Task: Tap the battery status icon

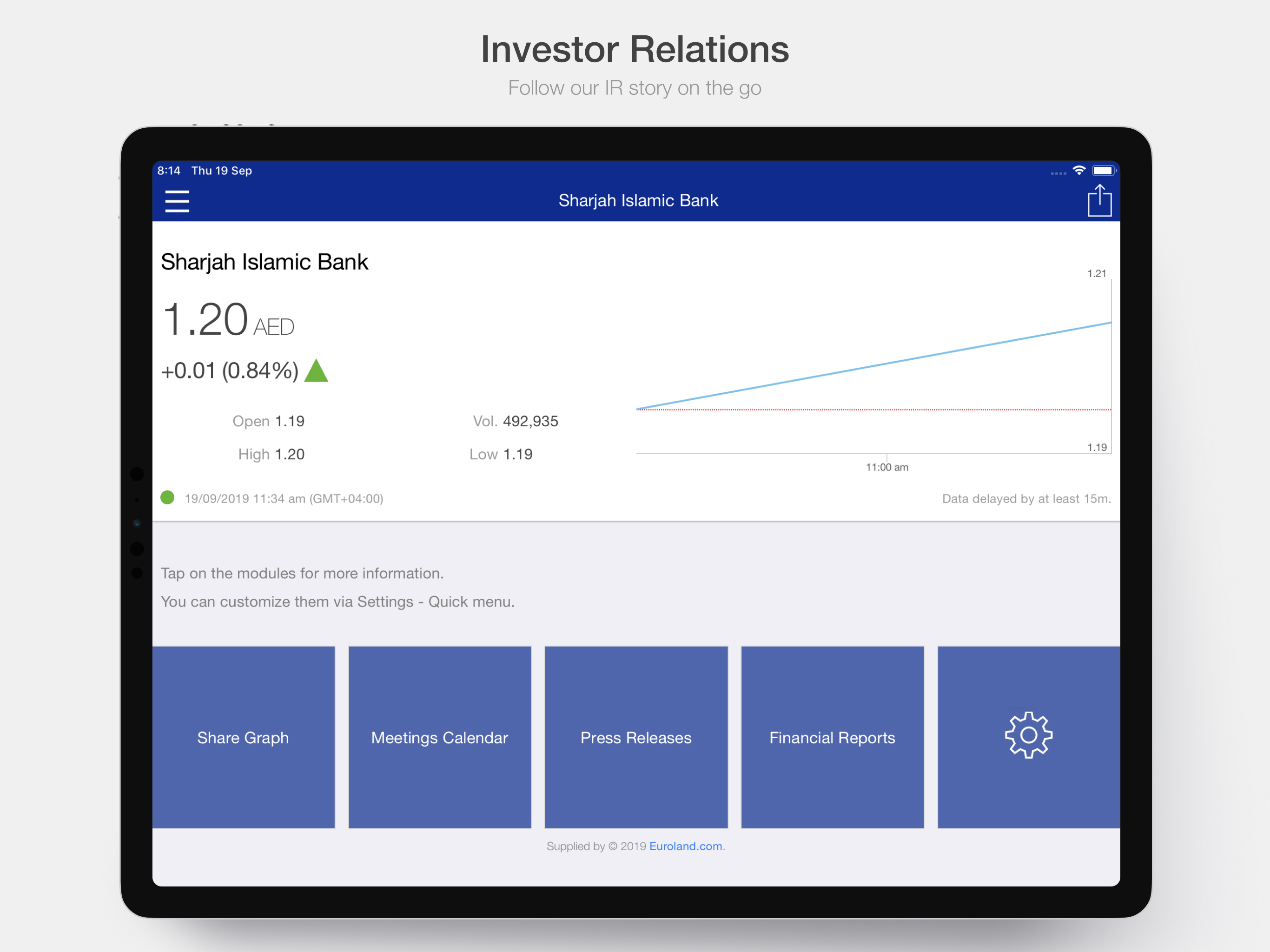Action: tap(1104, 171)
